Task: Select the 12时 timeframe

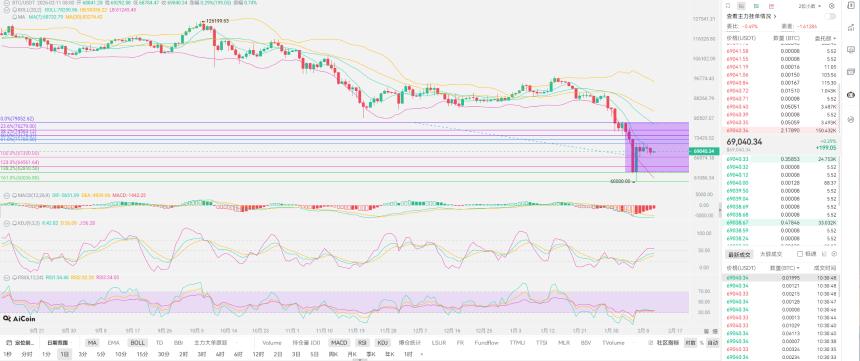Action: coord(259,354)
